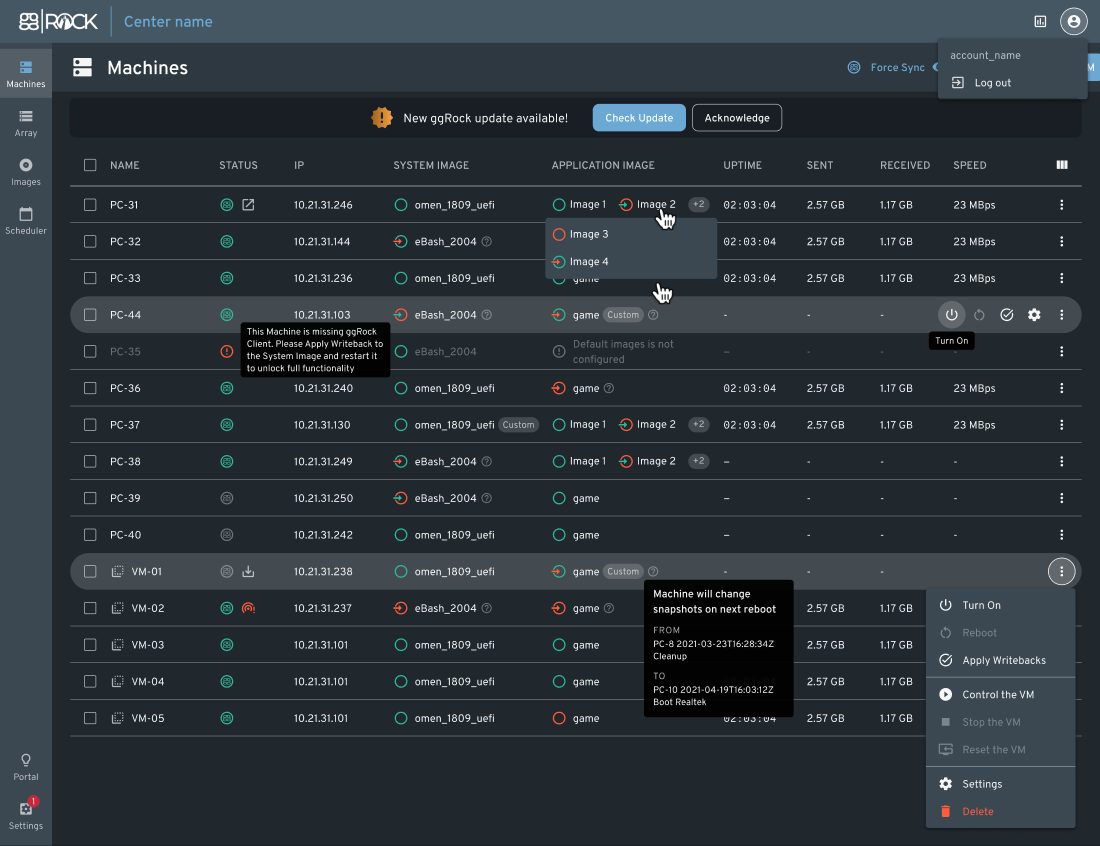Click the ggRock logo

click(58, 21)
